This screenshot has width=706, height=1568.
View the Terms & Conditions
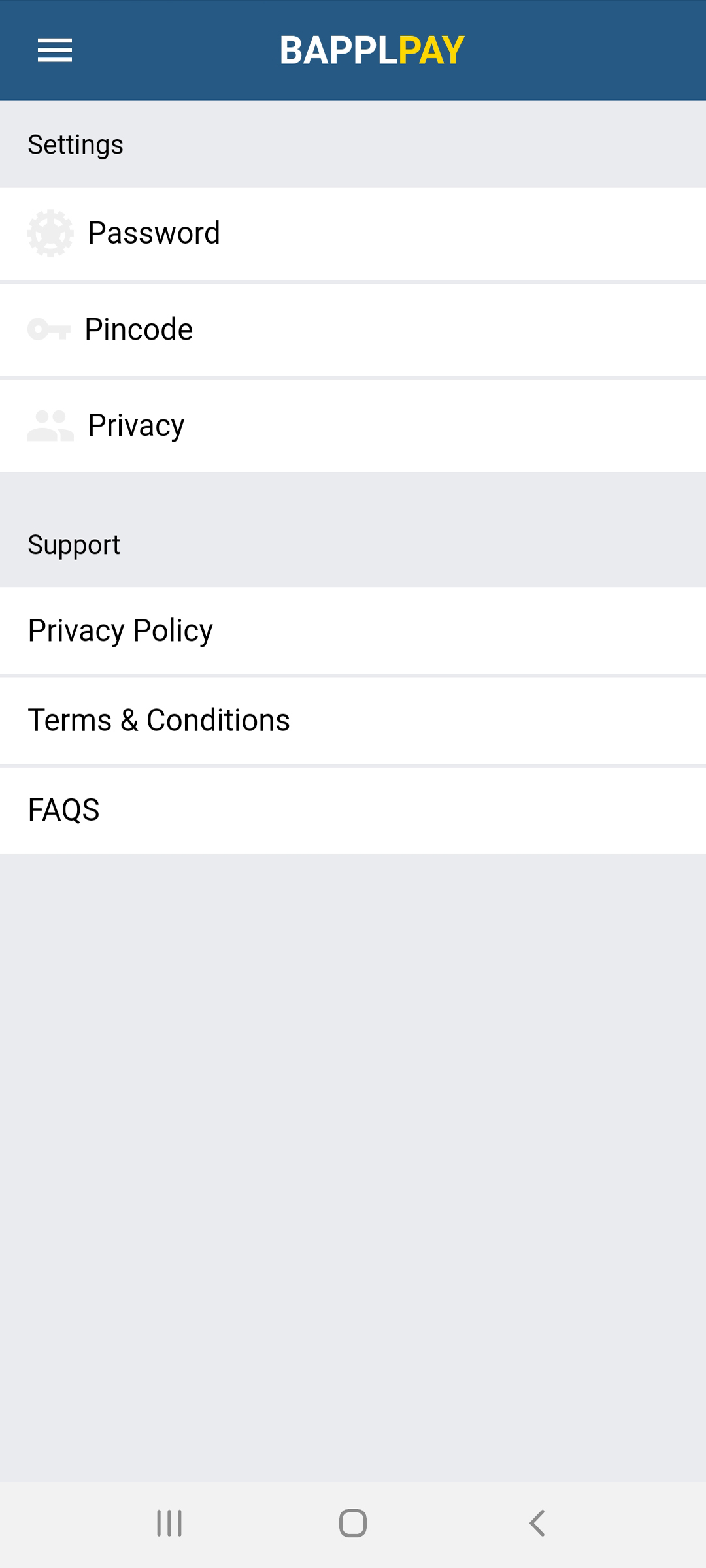pyautogui.click(x=159, y=720)
